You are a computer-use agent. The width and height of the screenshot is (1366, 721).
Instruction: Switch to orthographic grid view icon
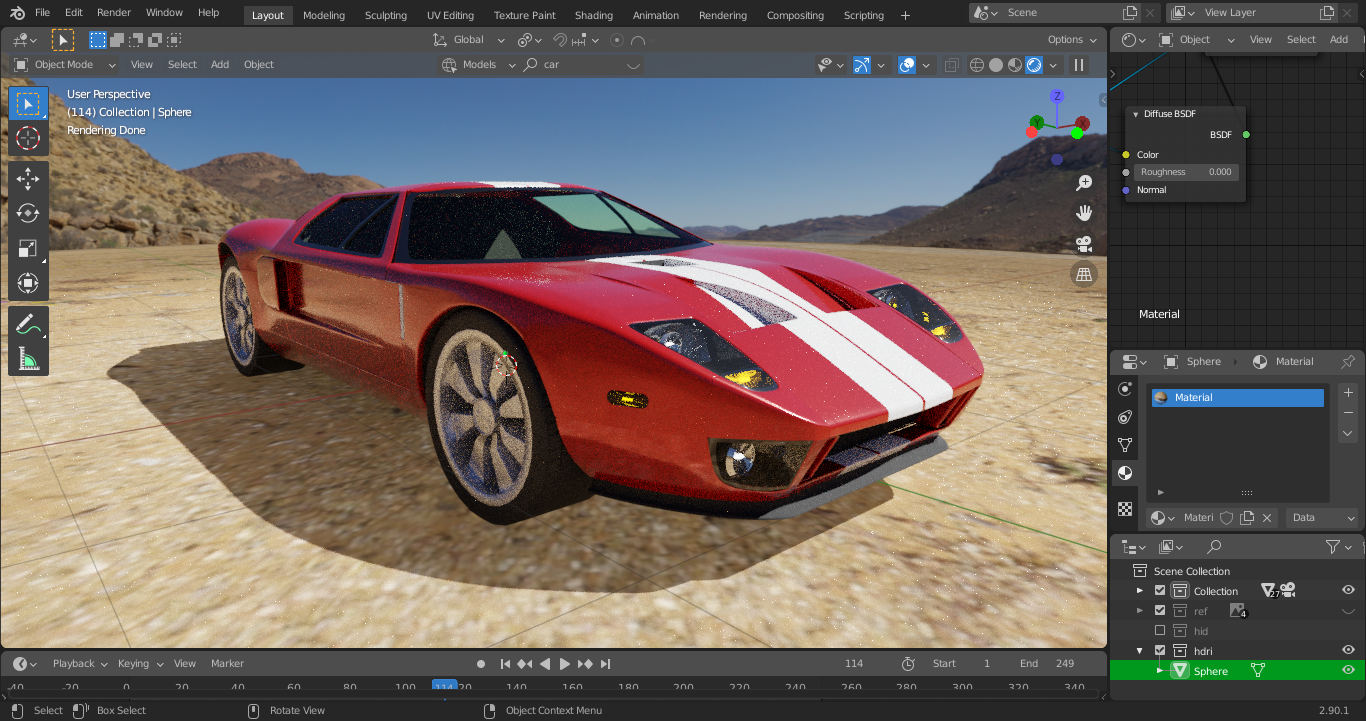coord(1083,274)
